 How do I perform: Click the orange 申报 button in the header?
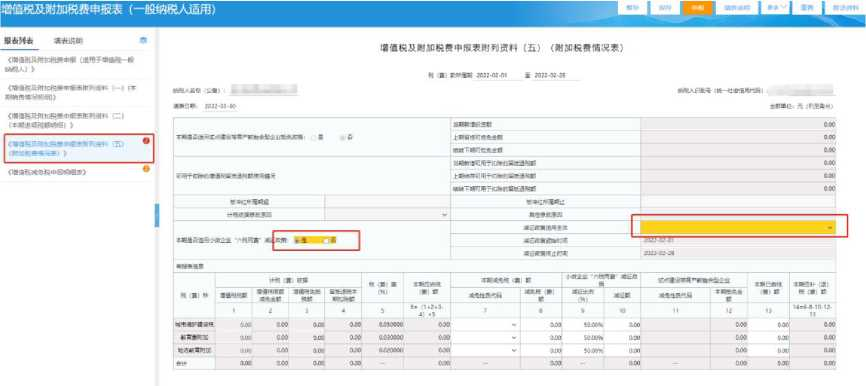(x=697, y=8)
